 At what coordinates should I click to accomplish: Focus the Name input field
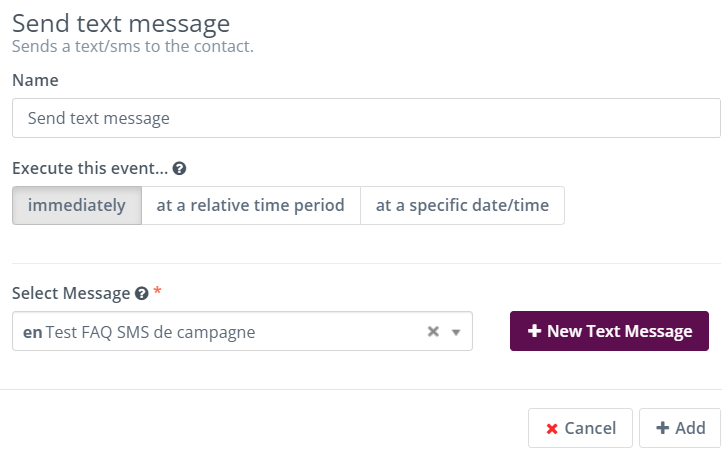tap(366, 118)
